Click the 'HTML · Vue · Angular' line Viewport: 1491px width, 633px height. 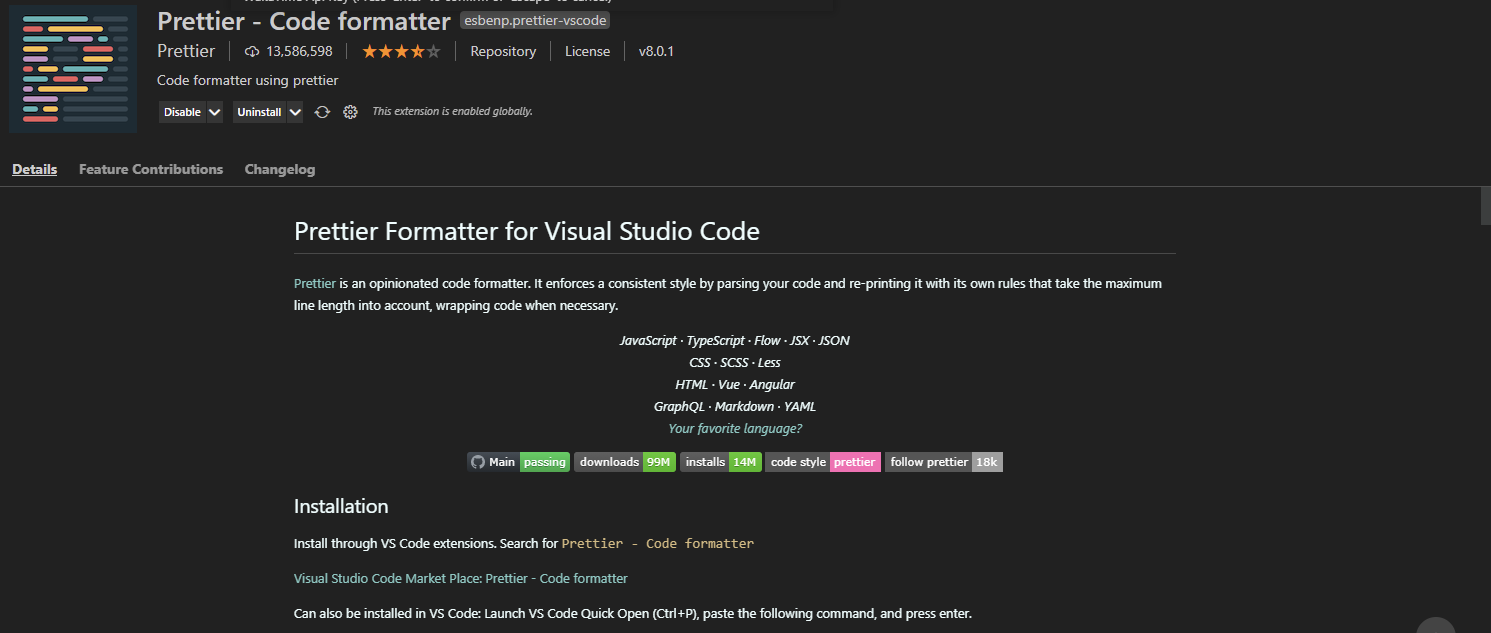[735, 384]
